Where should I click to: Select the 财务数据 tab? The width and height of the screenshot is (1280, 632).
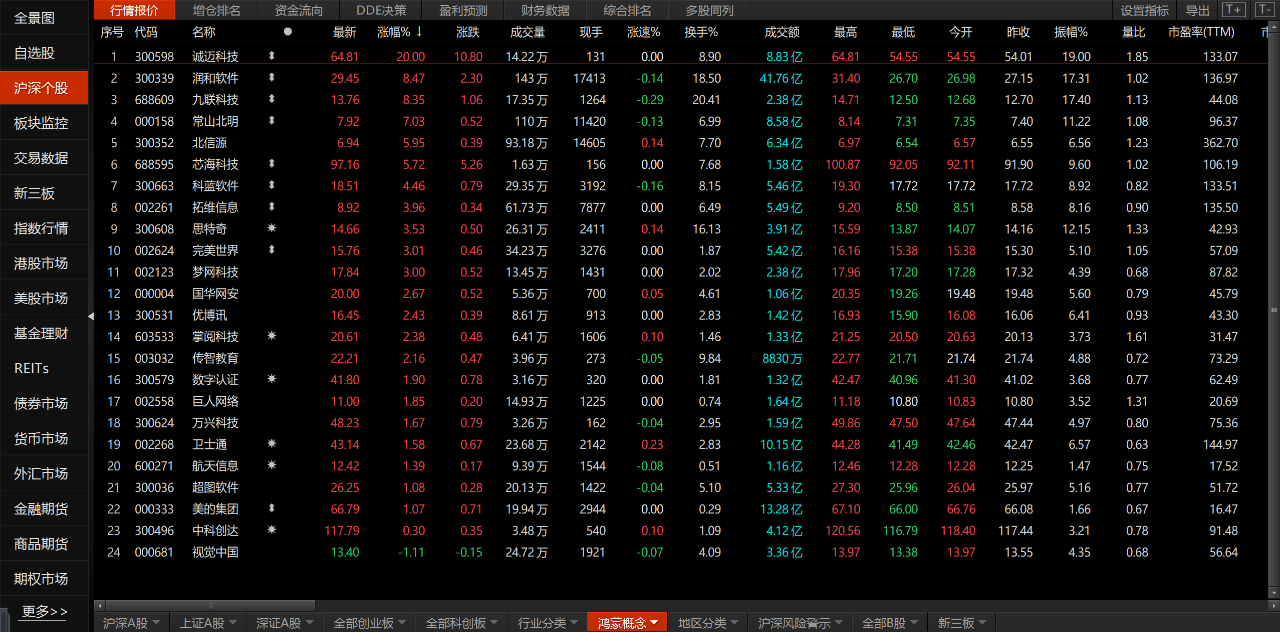pos(545,10)
